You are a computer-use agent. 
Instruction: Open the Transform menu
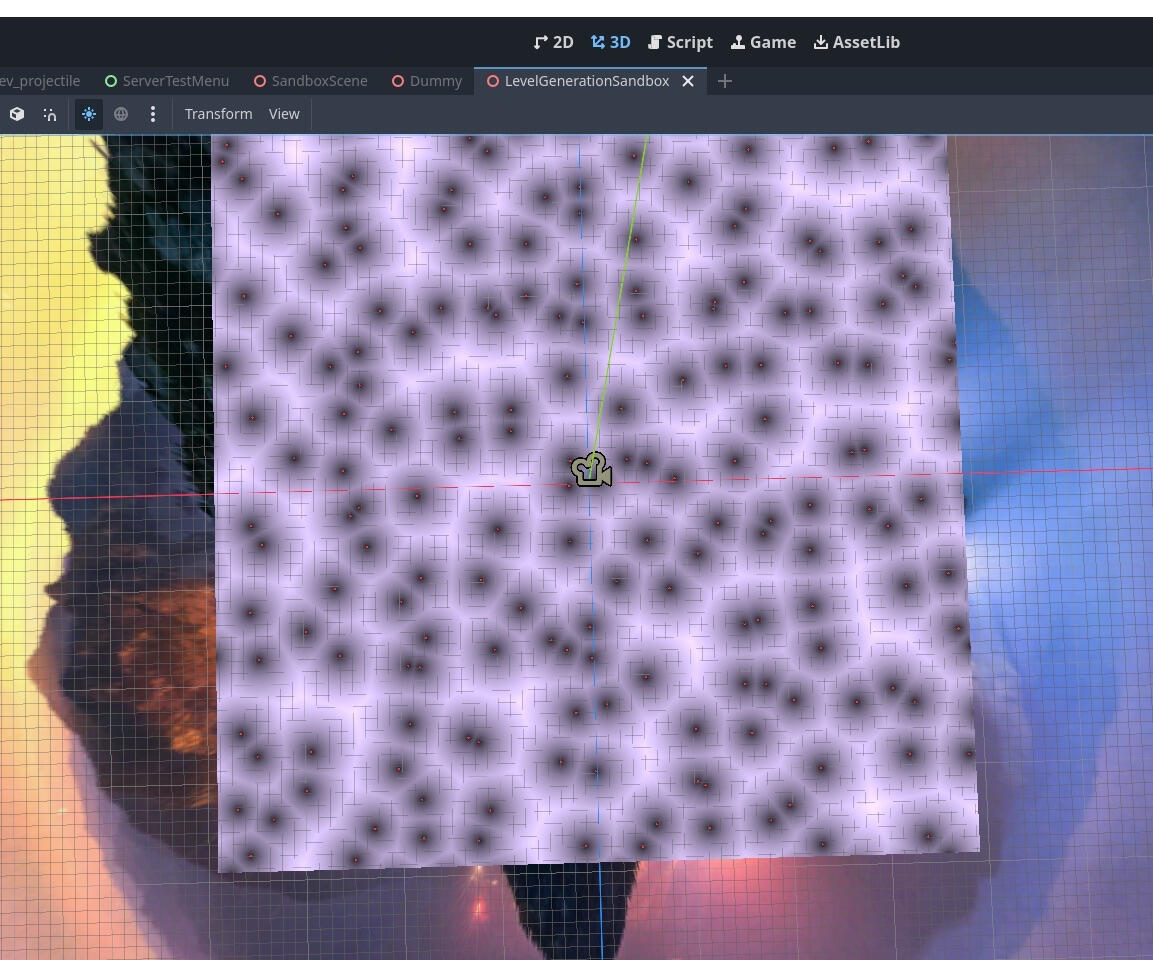pos(218,114)
